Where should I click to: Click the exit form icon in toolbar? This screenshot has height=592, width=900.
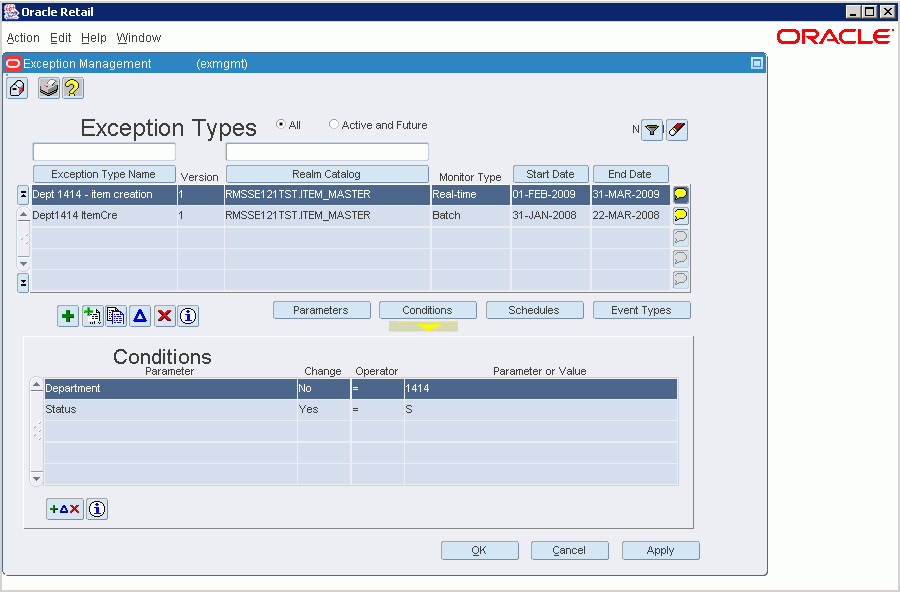click(x=17, y=88)
